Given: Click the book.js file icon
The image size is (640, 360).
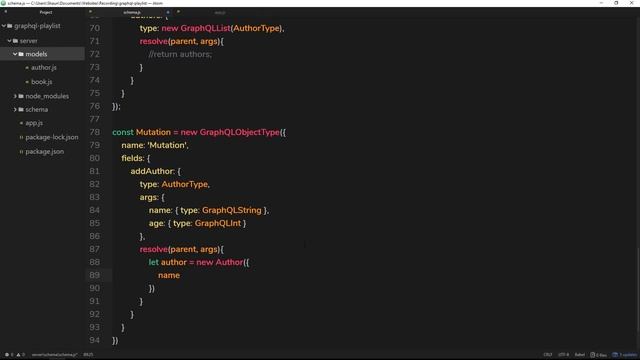Looking at the screenshot, I should coord(27,82).
